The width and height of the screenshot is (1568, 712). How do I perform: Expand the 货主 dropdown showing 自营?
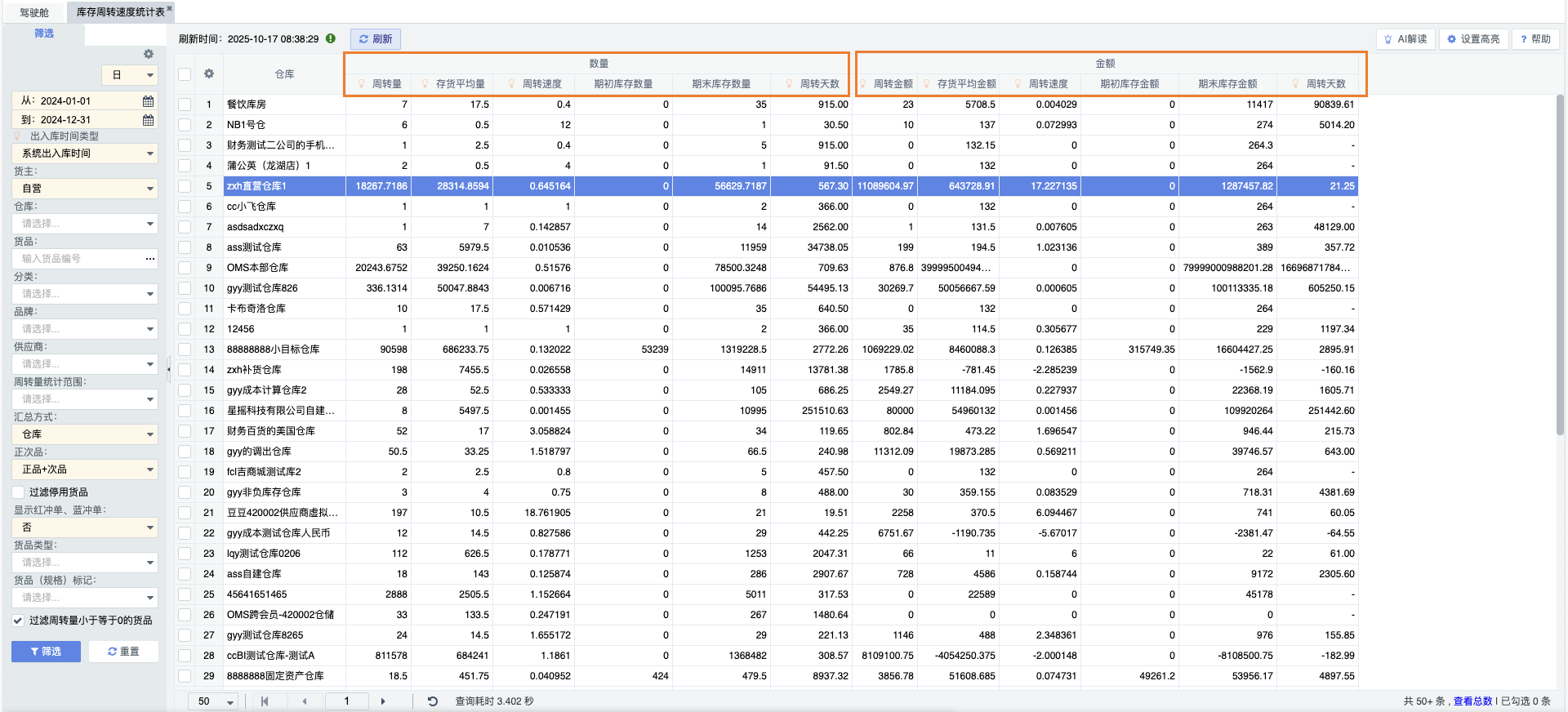click(150, 189)
